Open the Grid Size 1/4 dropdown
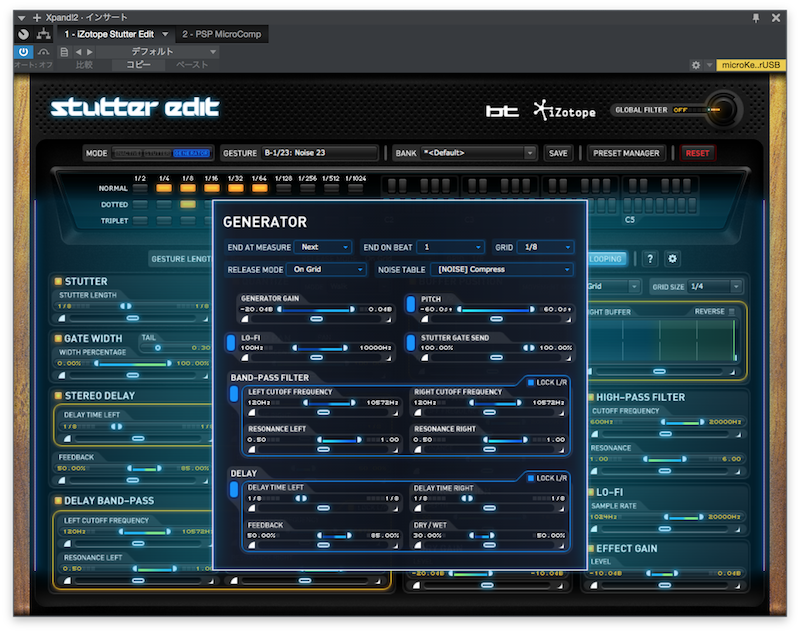800x633 pixels. click(x=714, y=287)
